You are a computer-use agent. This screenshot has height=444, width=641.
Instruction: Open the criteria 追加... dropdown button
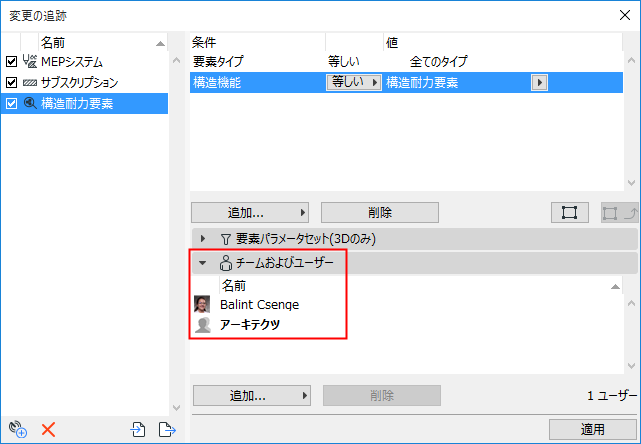tap(250, 213)
